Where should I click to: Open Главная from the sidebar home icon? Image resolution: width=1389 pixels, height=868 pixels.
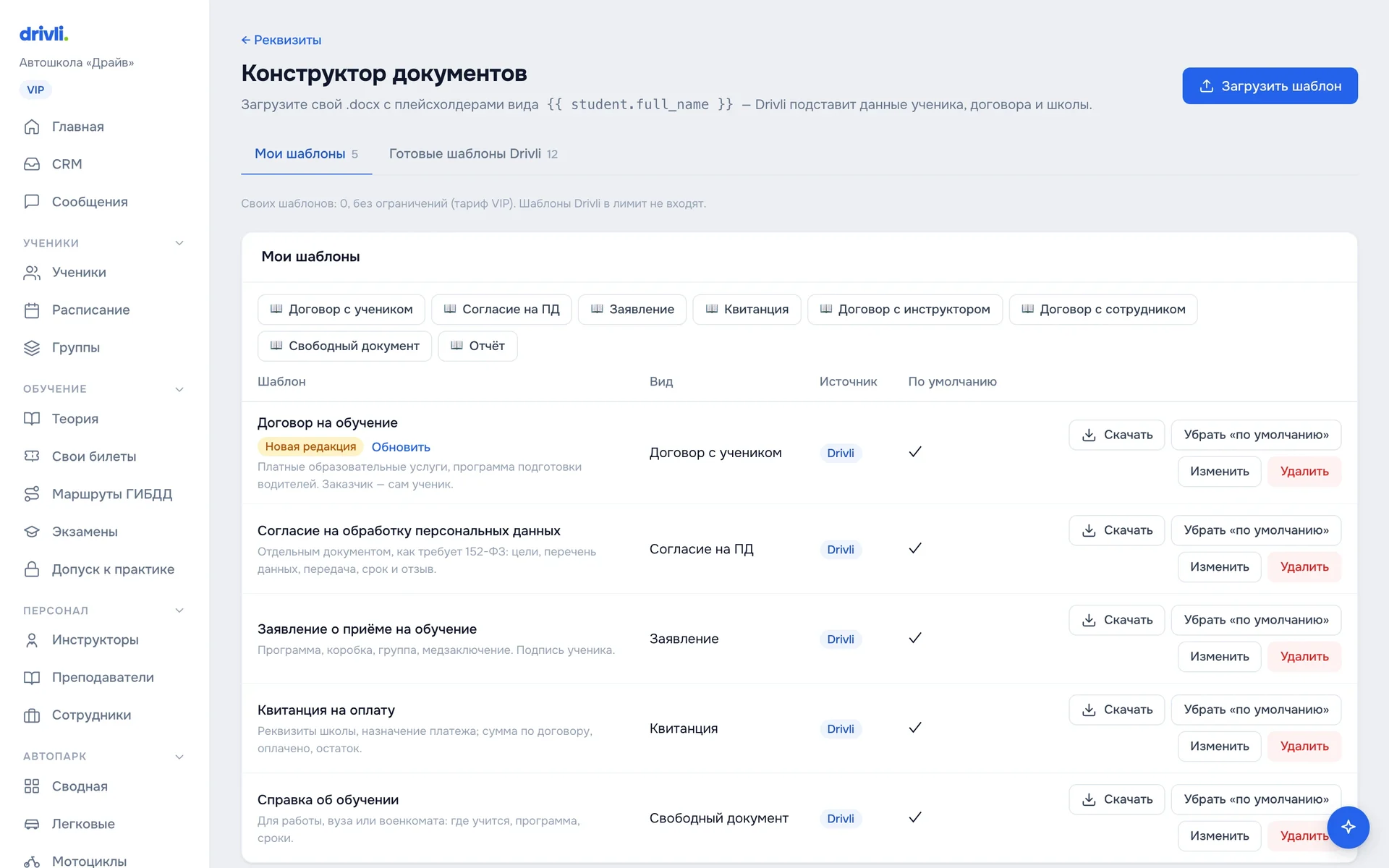pyautogui.click(x=32, y=127)
